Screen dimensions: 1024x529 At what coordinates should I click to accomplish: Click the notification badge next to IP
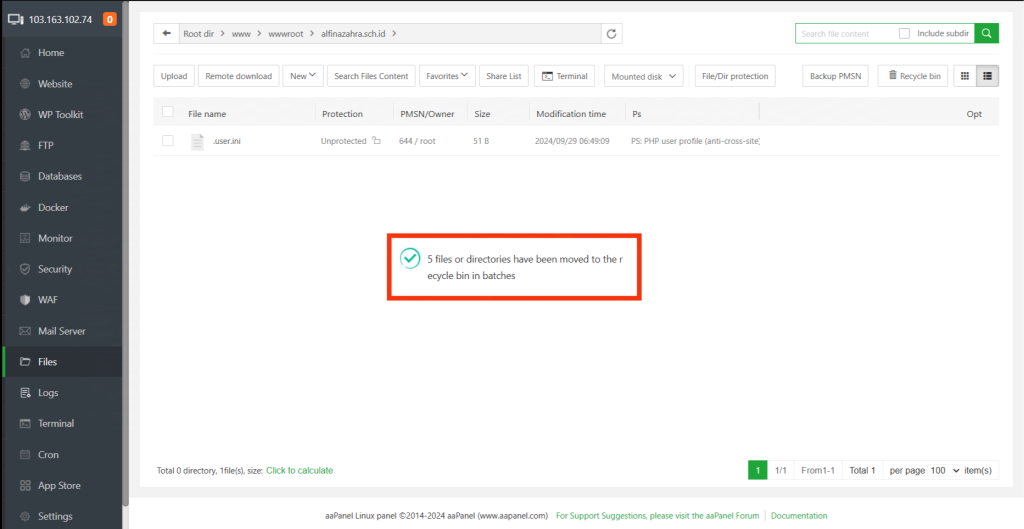109,19
